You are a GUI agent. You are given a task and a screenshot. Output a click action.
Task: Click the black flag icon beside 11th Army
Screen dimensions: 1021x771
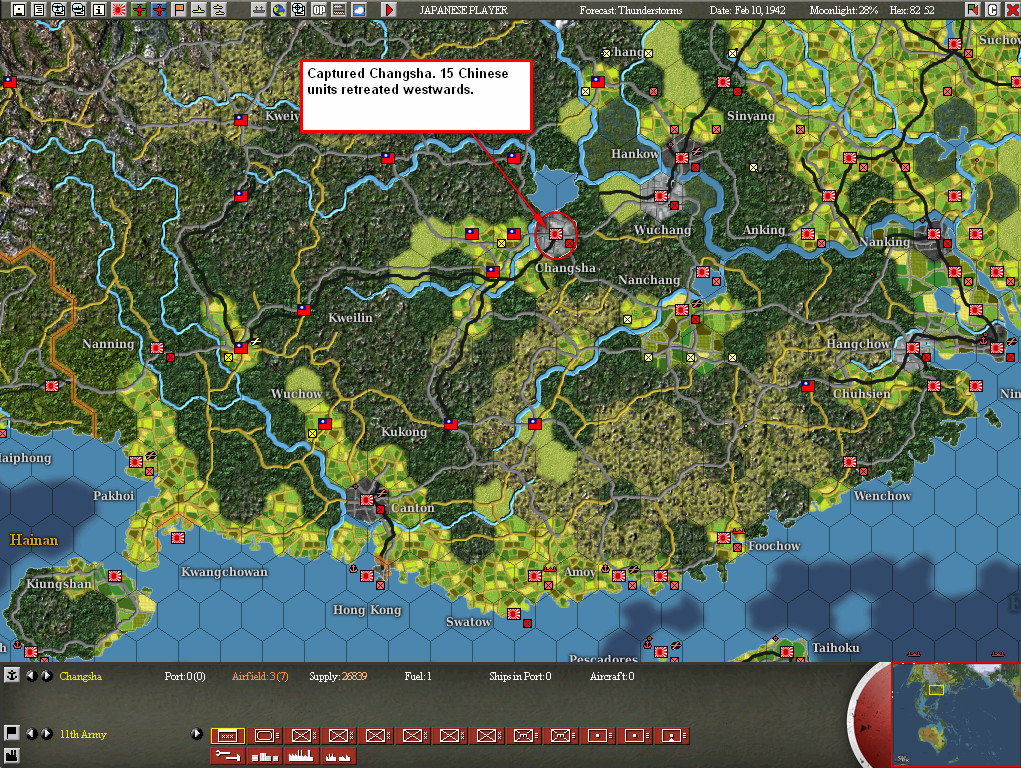tap(12, 733)
